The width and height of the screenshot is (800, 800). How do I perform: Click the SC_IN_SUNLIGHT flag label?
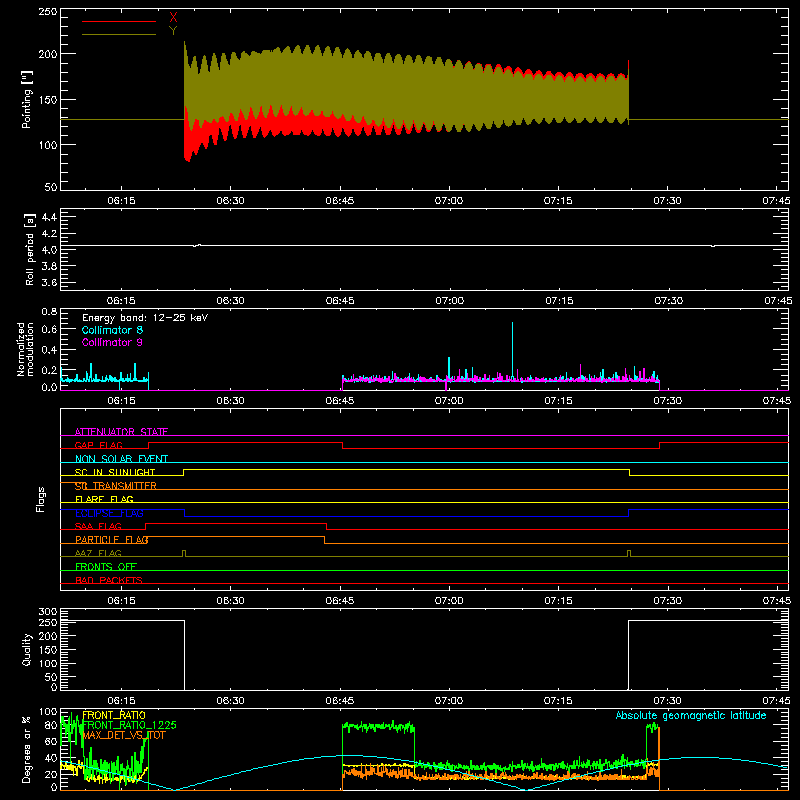pyautogui.click(x=115, y=472)
